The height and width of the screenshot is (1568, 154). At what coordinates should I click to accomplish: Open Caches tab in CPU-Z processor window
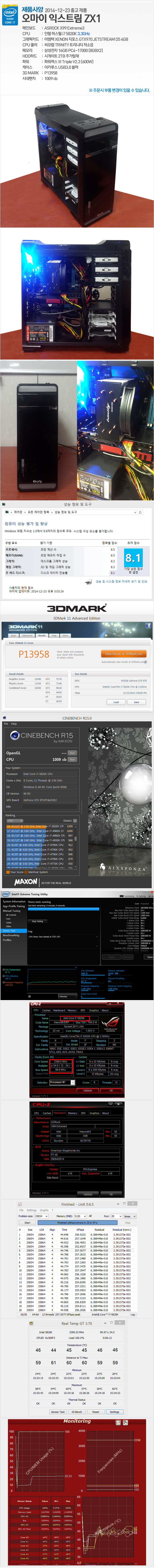(46, 1010)
